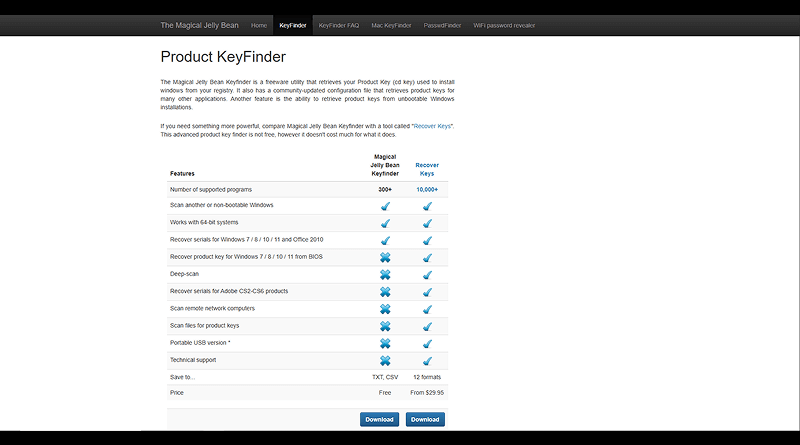Click Keyfinder X icon in Deep-scan row
The image size is (800, 445).
tap(385, 274)
